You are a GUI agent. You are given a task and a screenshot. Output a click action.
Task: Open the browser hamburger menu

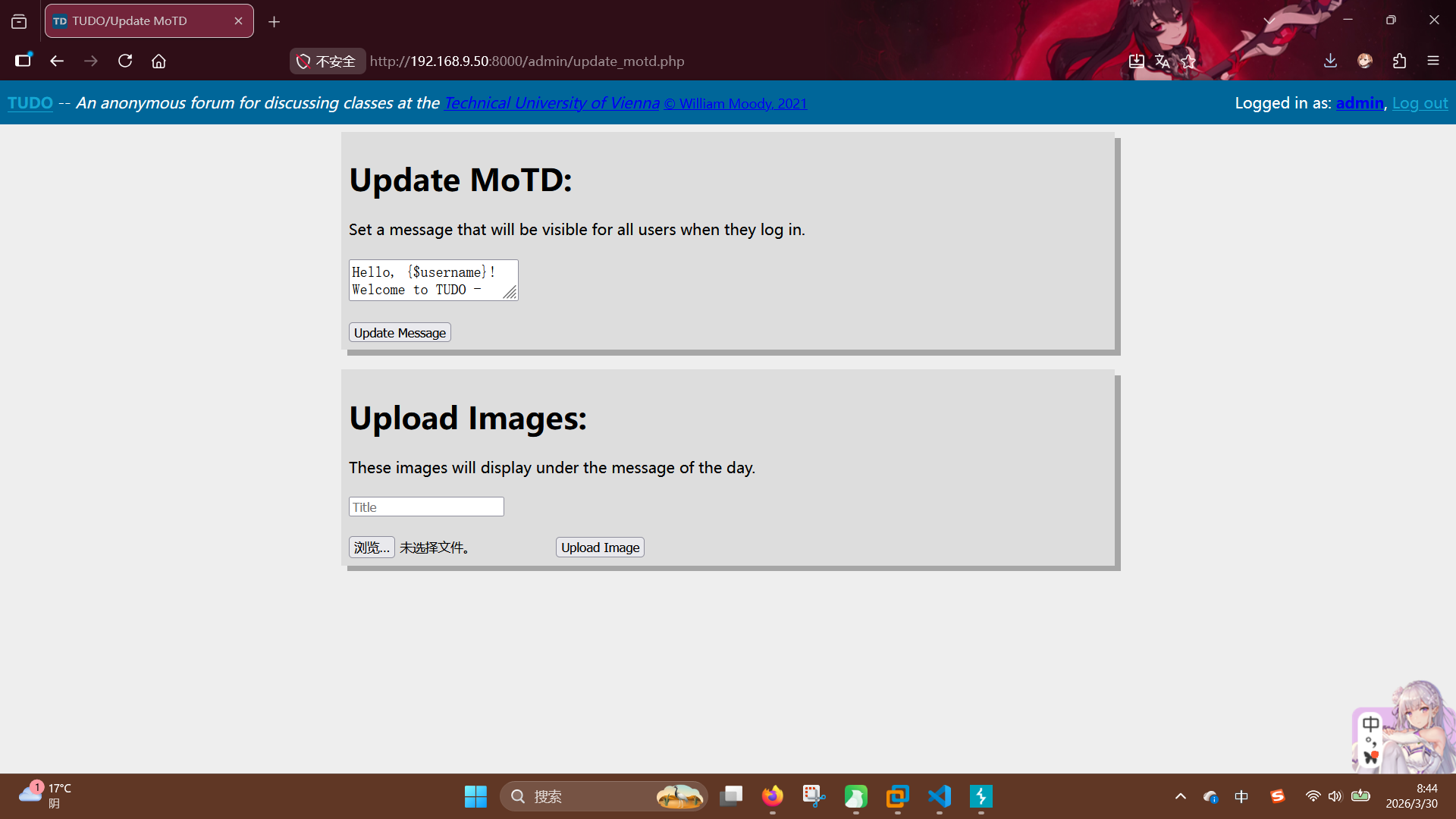pos(1432,61)
